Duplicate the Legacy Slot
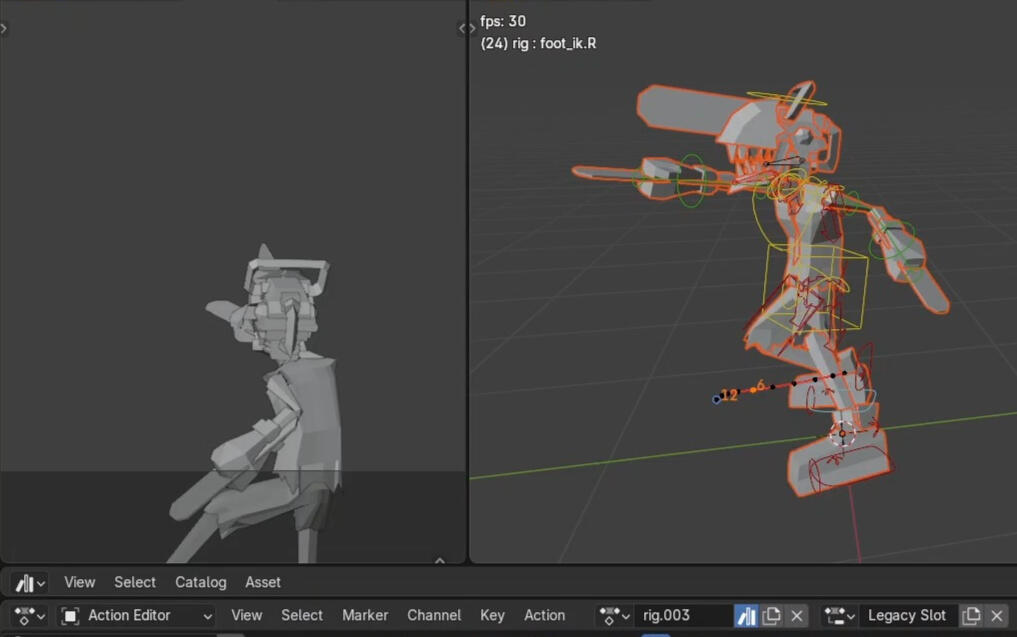Screen dimensions: 1017x637 (x=971, y=615)
